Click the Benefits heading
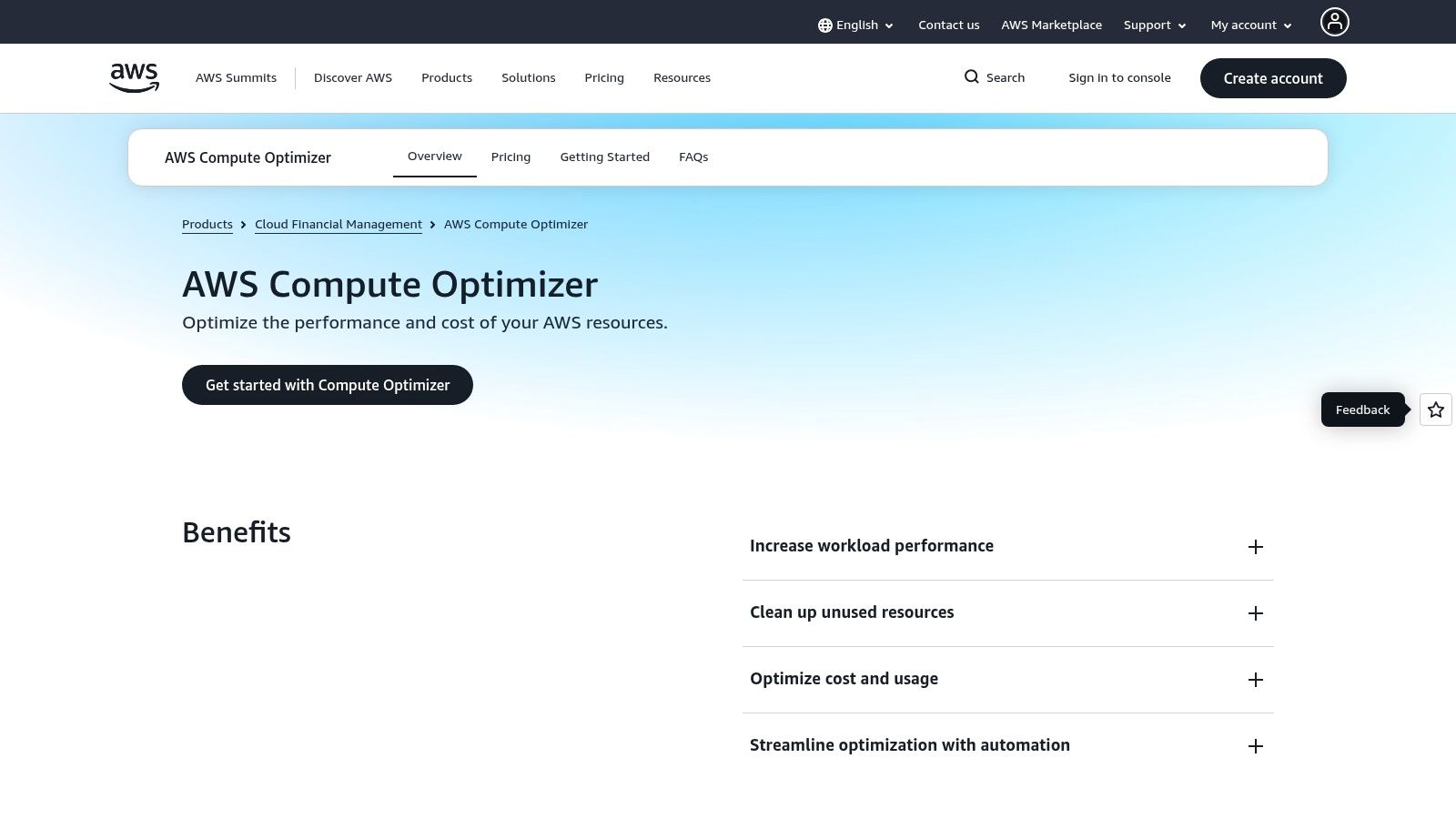The image size is (1456, 819). tap(237, 532)
